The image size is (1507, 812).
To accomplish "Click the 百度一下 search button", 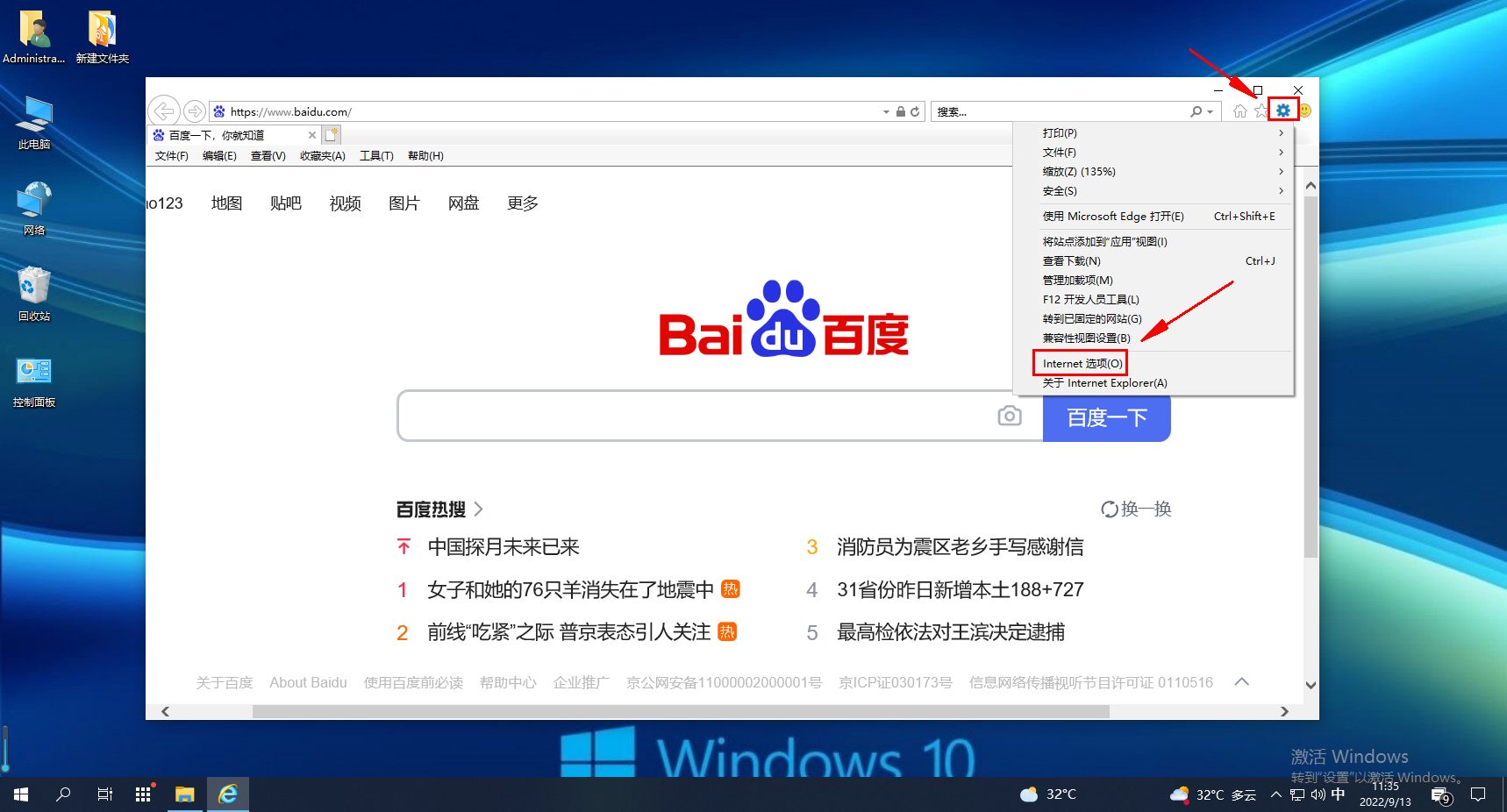I will coord(1107,418).
